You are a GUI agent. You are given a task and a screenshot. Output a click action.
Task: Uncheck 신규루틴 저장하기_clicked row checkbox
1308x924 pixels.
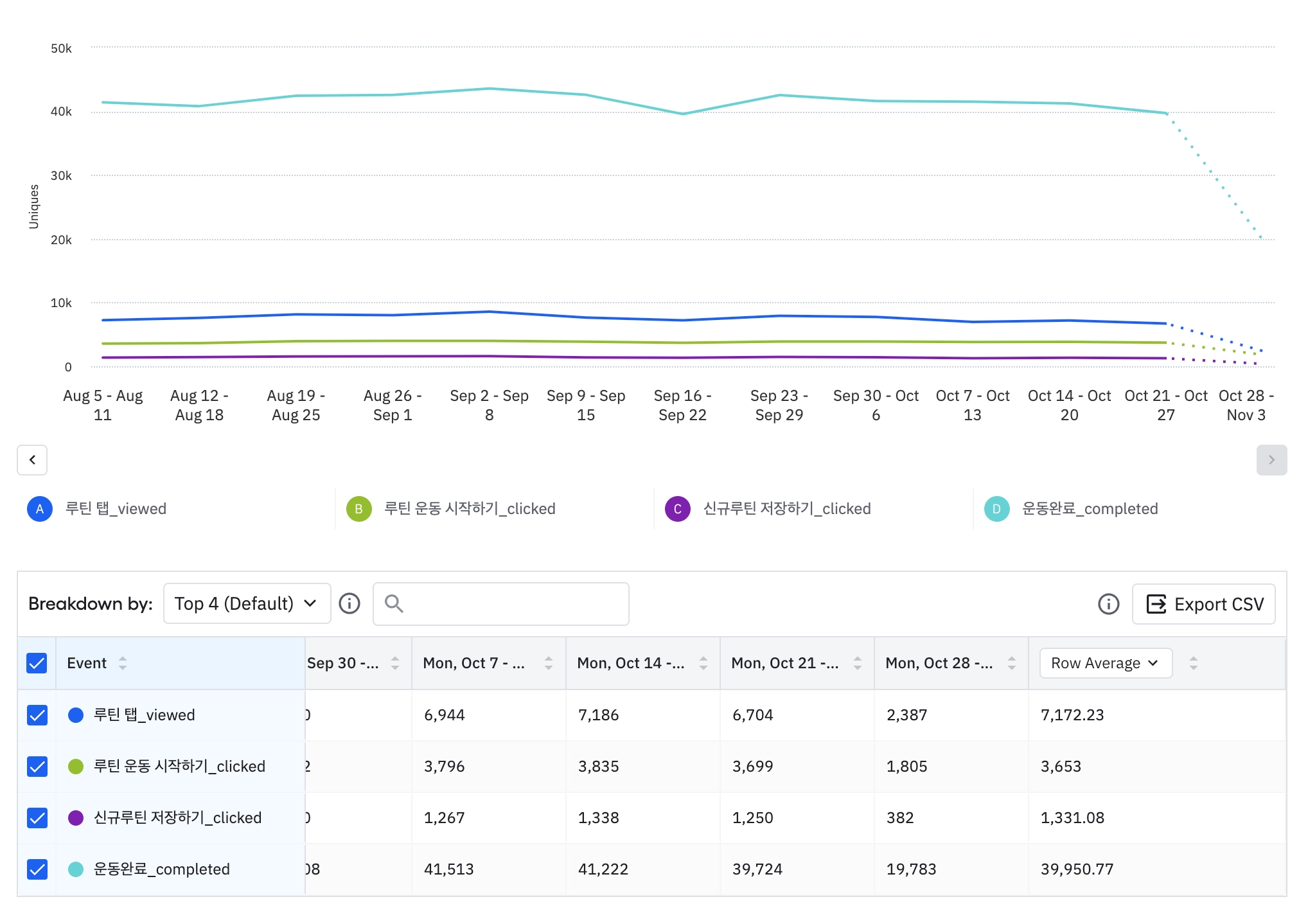(x=37, y=818)
